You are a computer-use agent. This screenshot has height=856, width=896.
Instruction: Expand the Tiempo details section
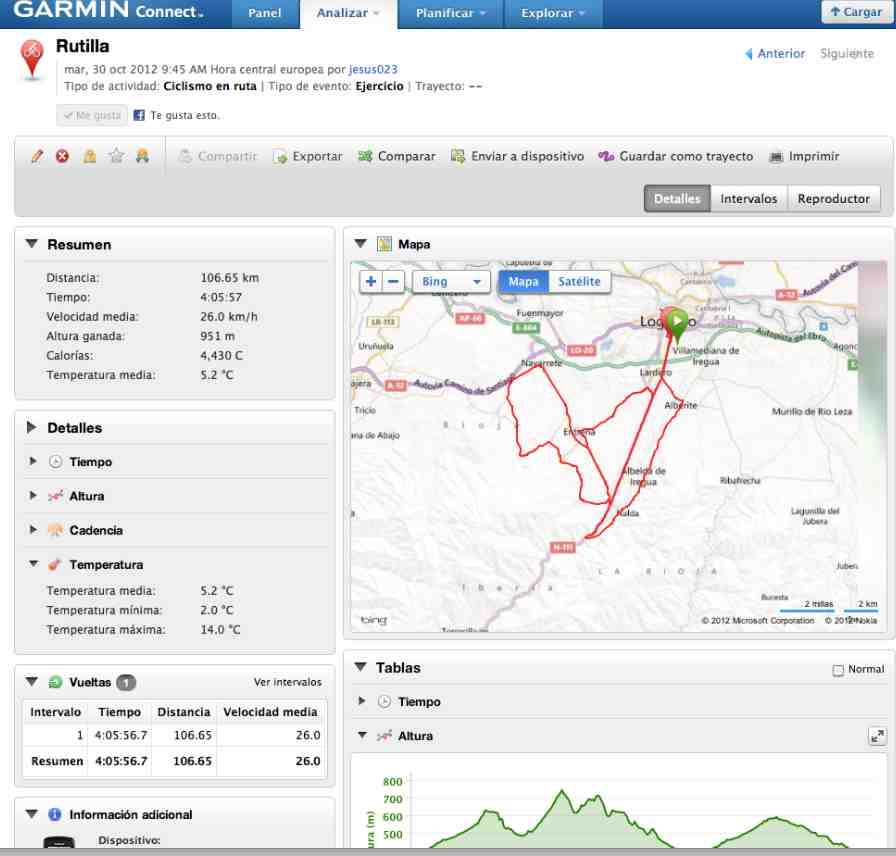point(33,461)
